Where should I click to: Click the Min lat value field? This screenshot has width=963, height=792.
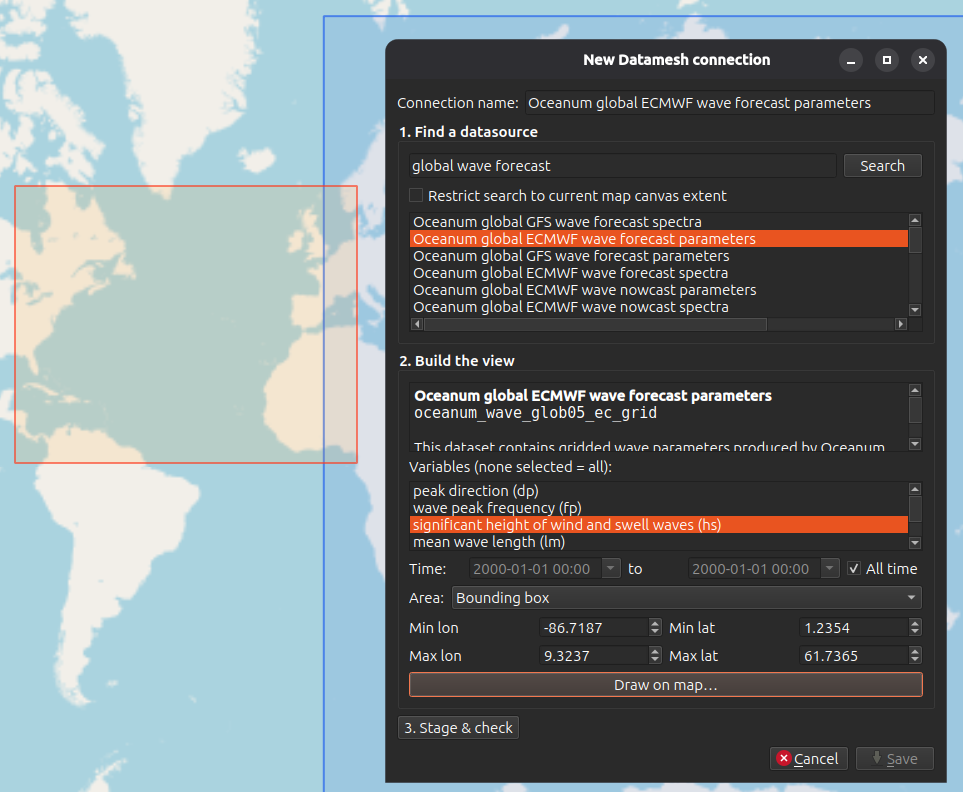pos(854,627)
